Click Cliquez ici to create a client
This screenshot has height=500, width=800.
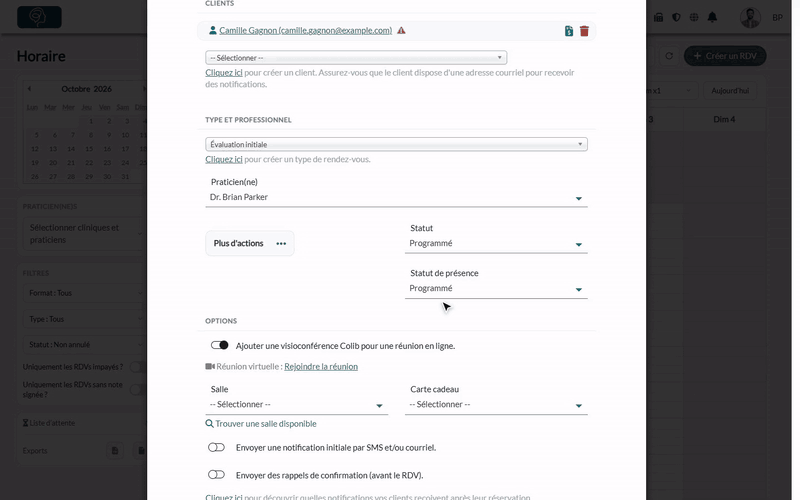tap(223, 72)
